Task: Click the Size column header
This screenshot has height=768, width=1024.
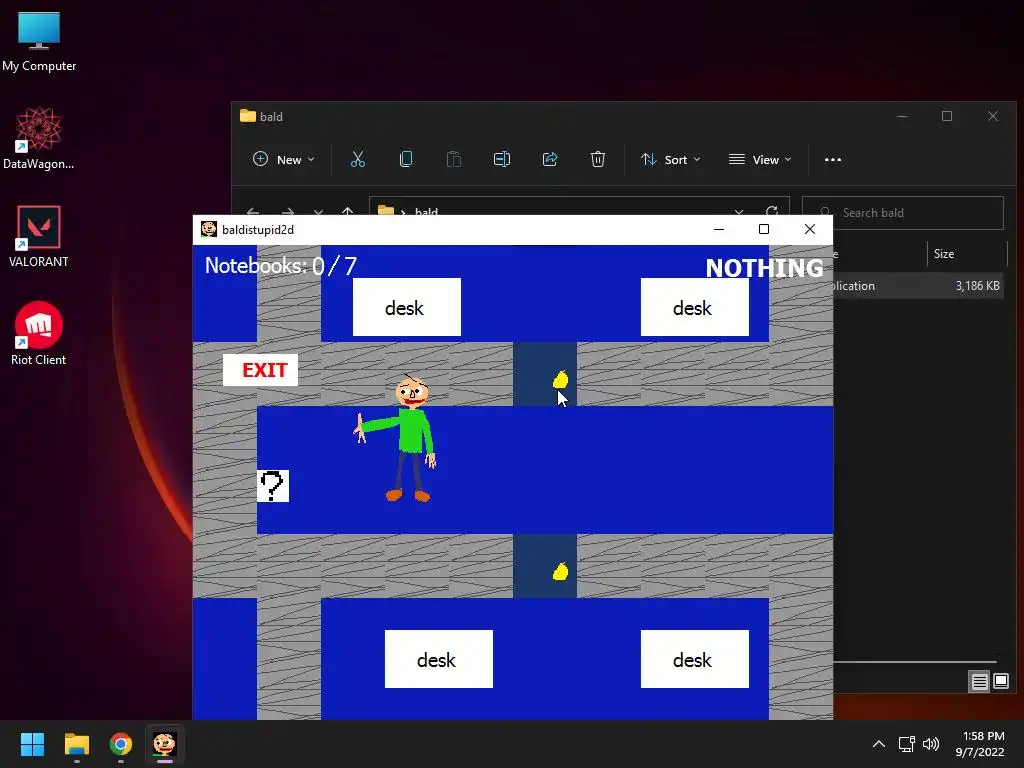Action: point(944,254)
